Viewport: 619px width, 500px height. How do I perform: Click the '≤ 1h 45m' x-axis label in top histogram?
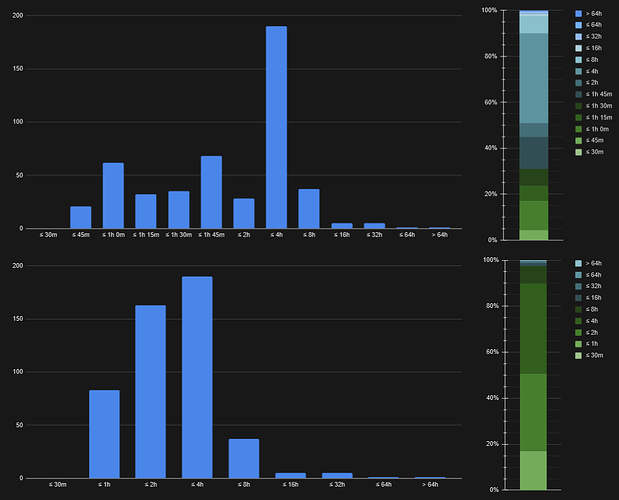coord(211,235)
